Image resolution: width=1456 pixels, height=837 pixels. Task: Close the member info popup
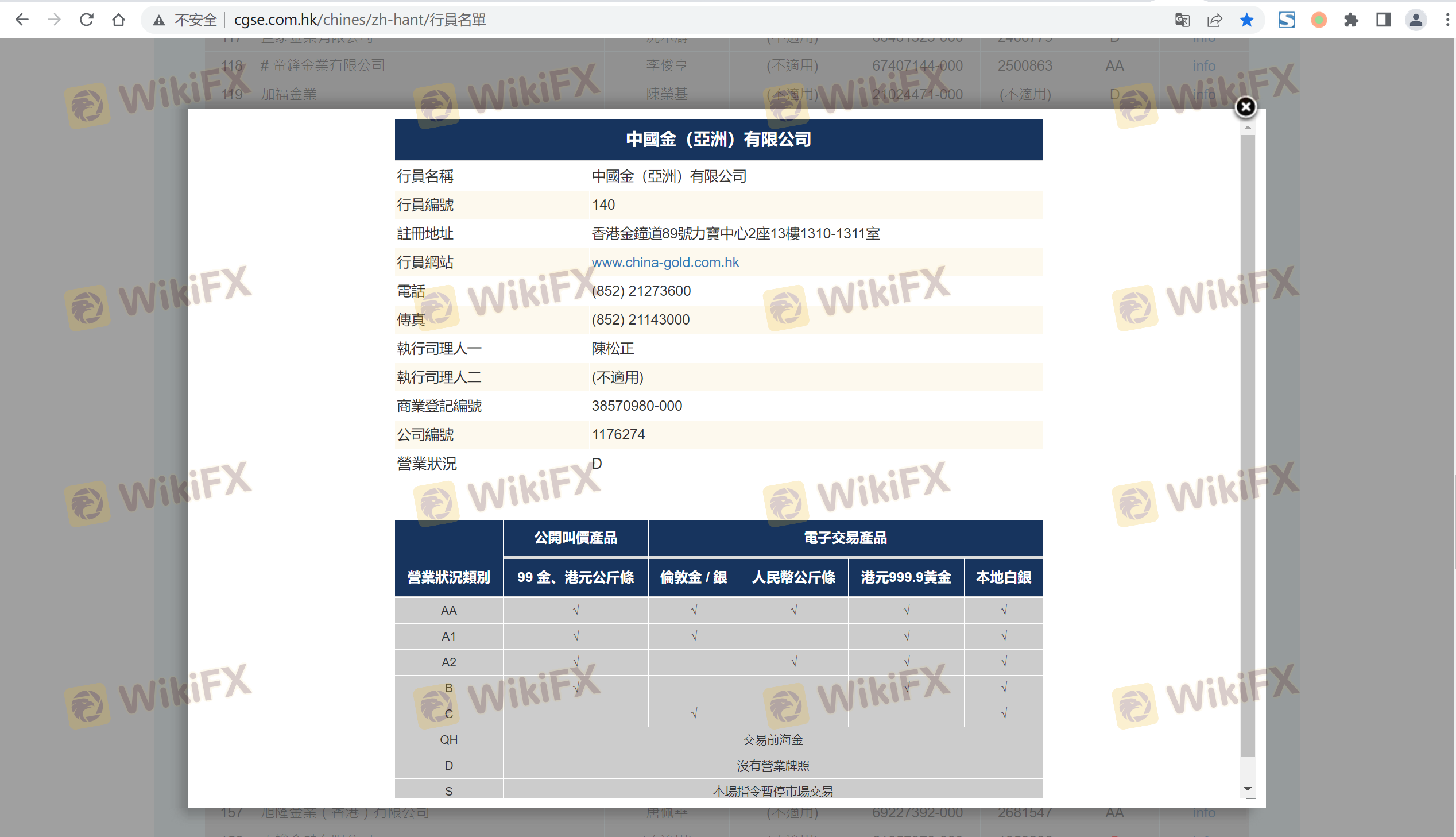(1245, 107)
